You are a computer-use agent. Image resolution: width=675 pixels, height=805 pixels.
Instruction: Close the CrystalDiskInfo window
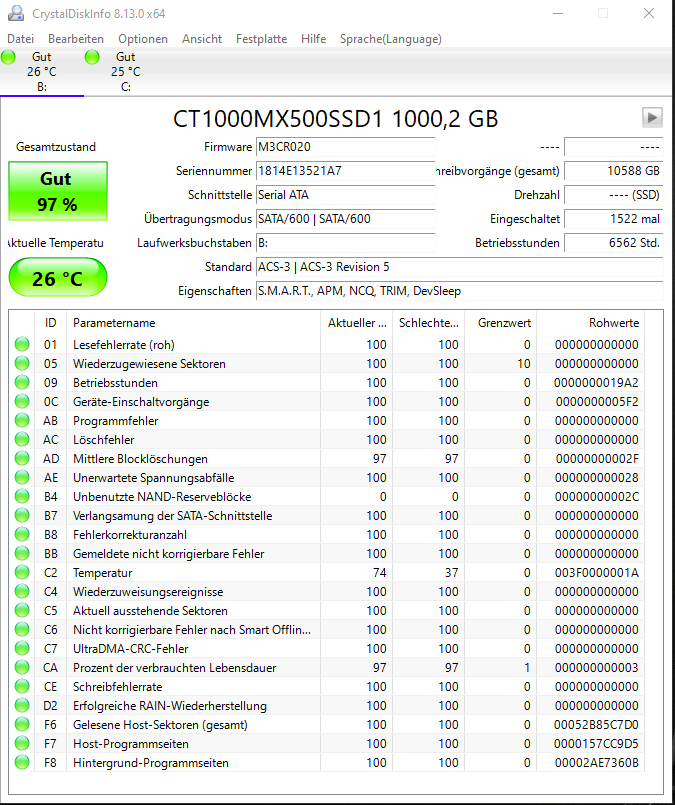(649, 13)
